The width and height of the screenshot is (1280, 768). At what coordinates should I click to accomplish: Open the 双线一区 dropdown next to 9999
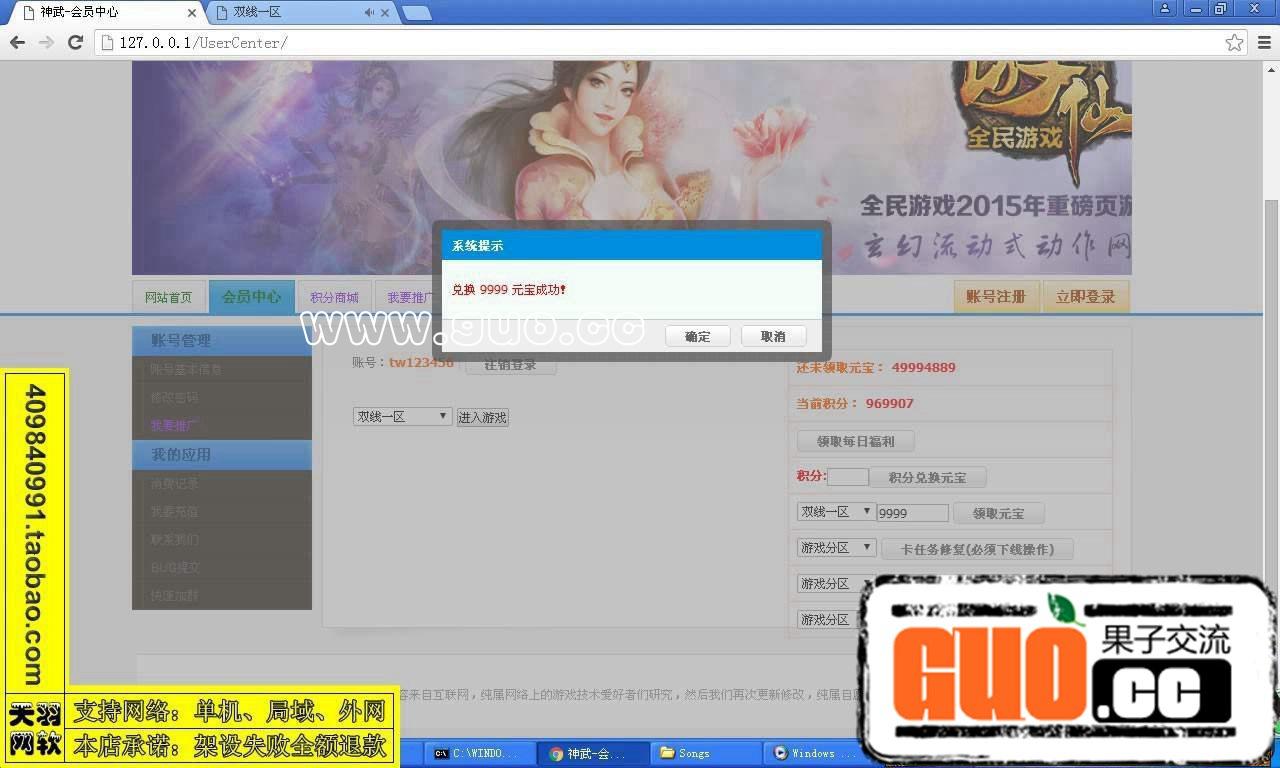(835, 512)
